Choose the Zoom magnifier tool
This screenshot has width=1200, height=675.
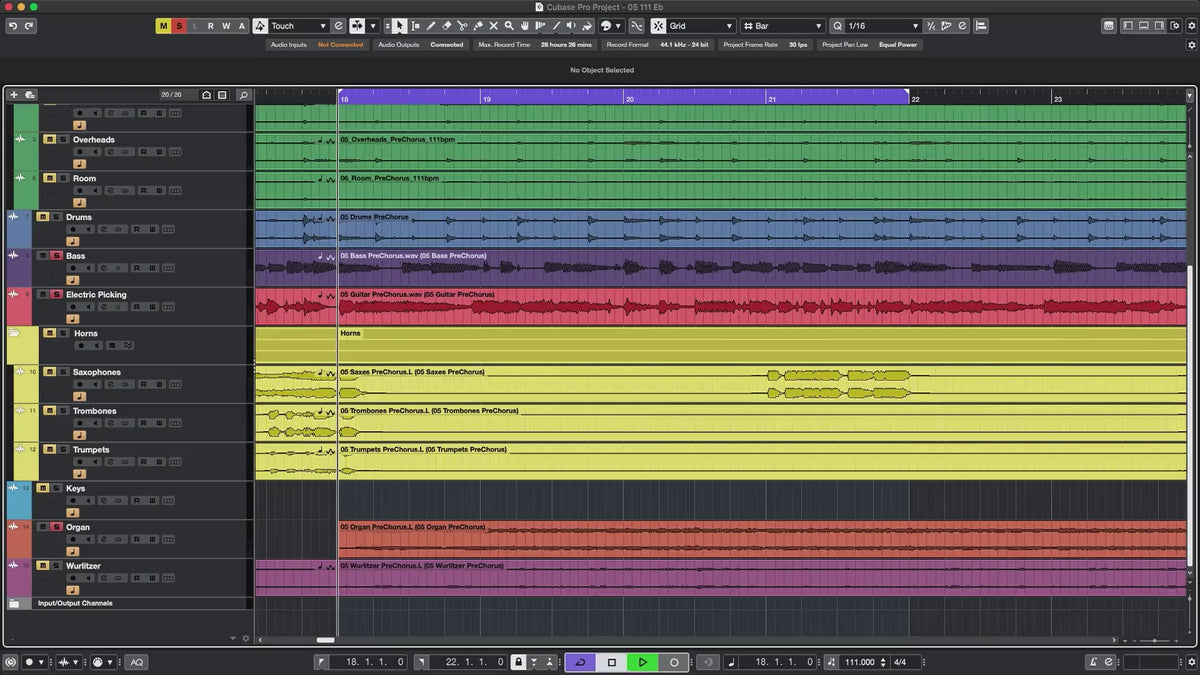pyautogui.click(x=509, y=26)
